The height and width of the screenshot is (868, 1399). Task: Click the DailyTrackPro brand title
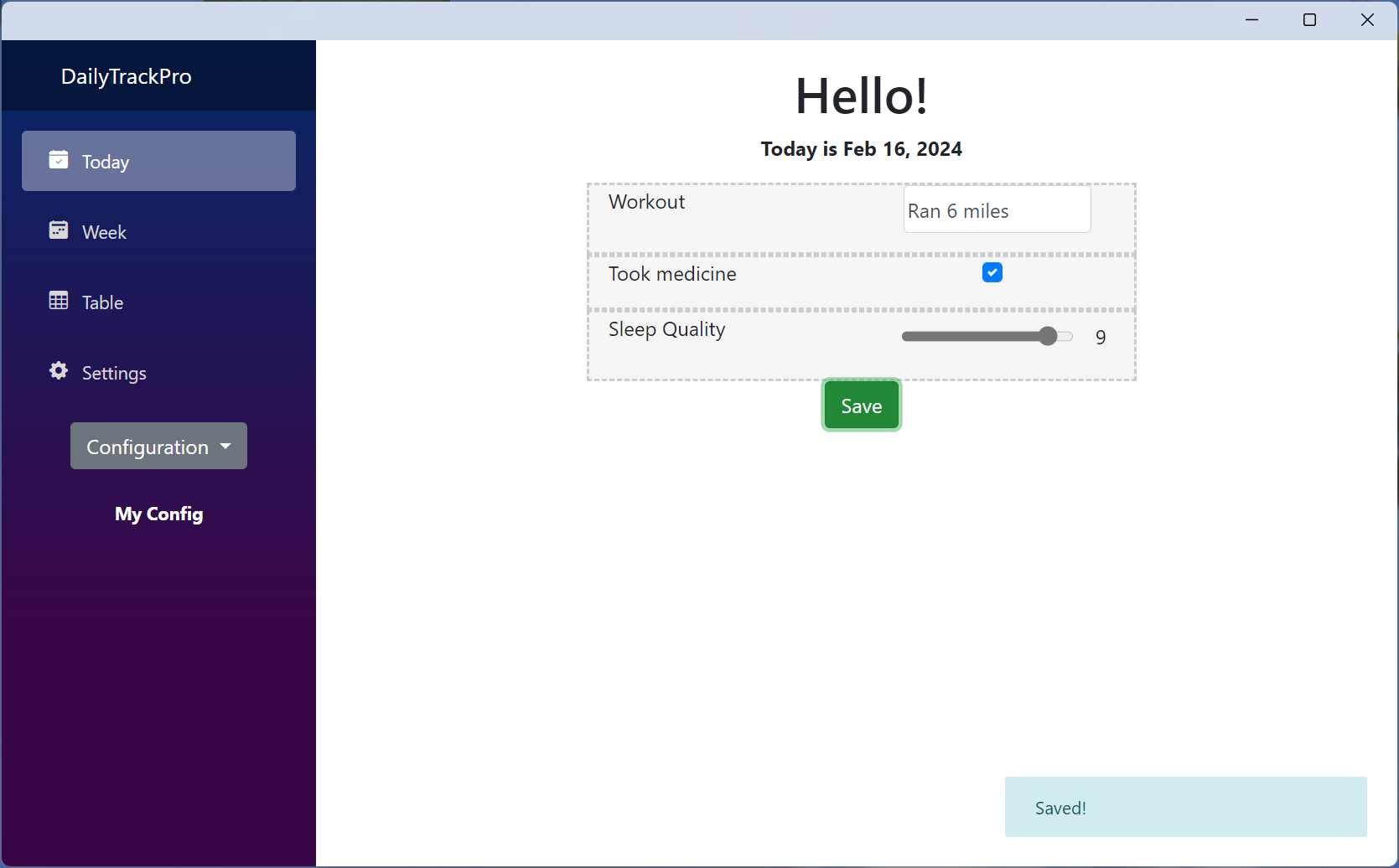[x=127, y=76]
